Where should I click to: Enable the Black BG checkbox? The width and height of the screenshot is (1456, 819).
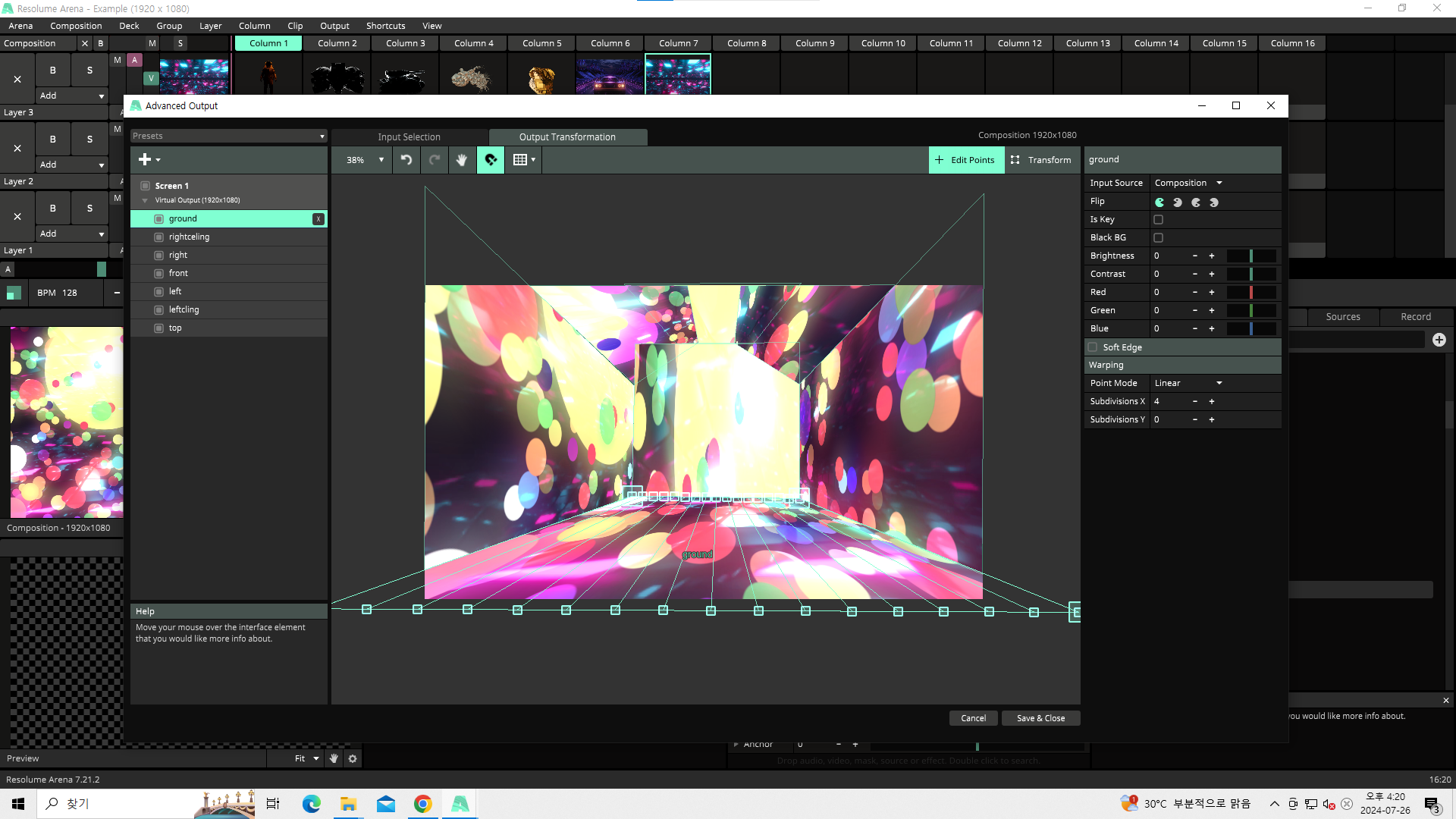click(1158, 238)
